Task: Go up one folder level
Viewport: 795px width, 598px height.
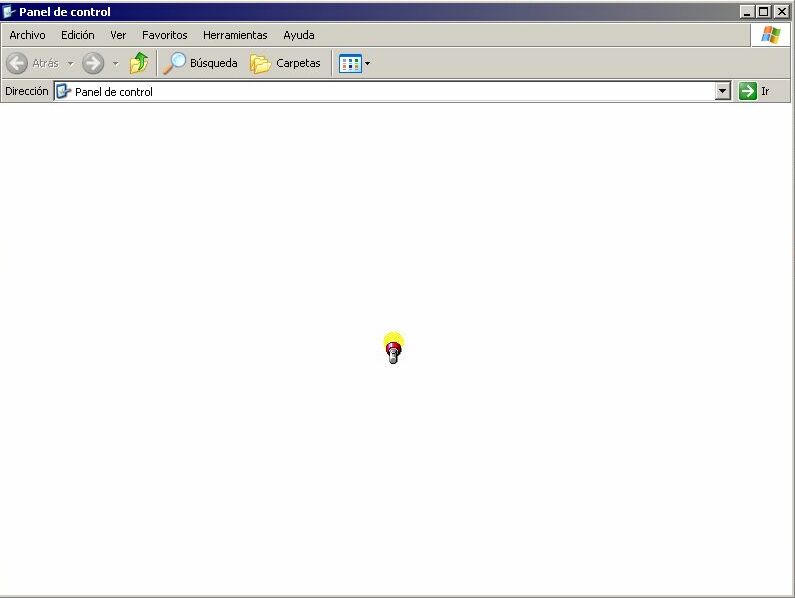Action: click(x=138, y=63)
